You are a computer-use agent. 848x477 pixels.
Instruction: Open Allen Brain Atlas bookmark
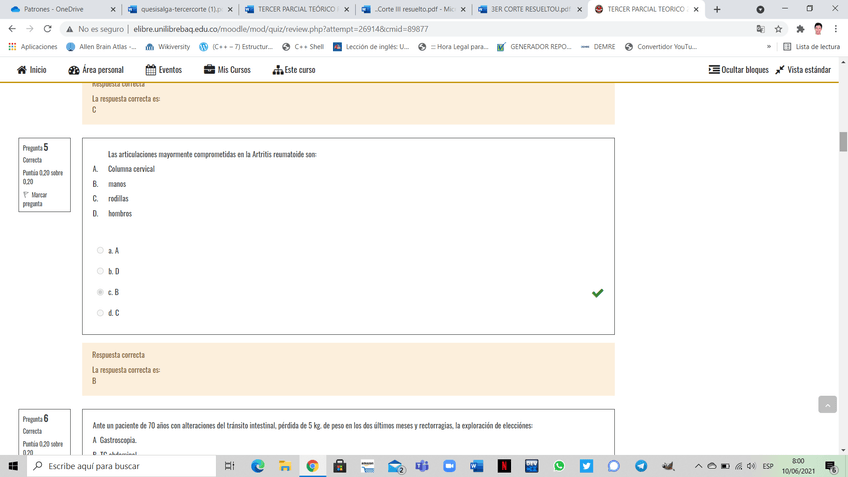101,47
